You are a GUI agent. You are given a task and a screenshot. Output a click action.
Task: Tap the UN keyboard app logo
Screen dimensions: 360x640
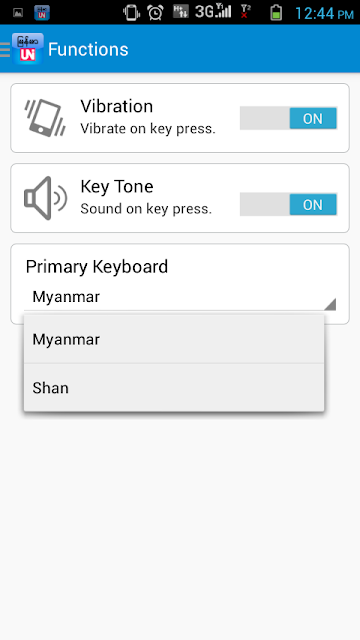(x=28, y=49)
